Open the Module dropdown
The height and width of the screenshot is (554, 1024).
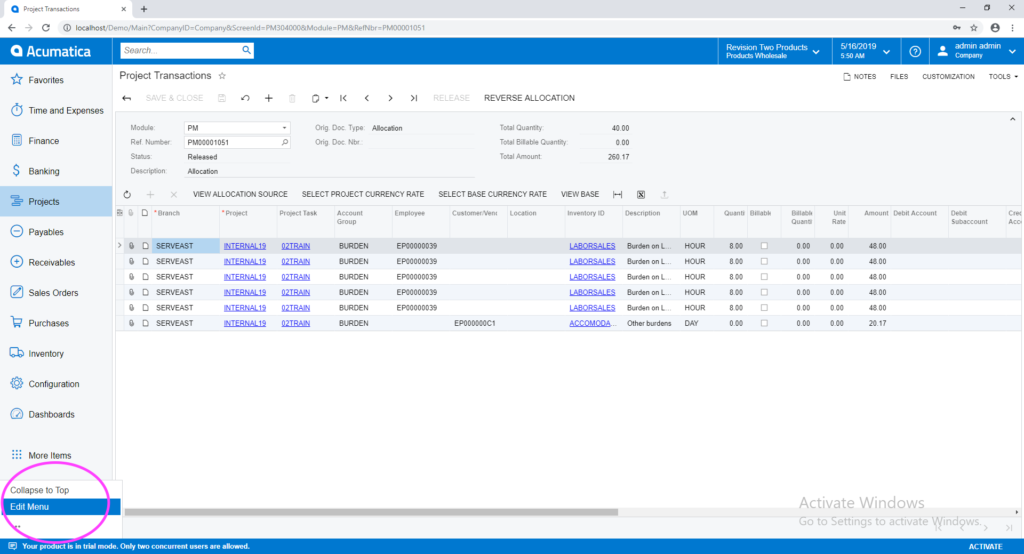click(285, 128)
